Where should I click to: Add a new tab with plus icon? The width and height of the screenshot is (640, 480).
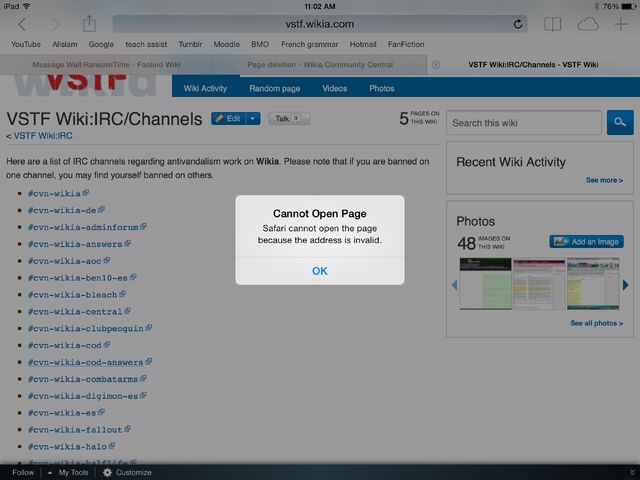(621, 24)
